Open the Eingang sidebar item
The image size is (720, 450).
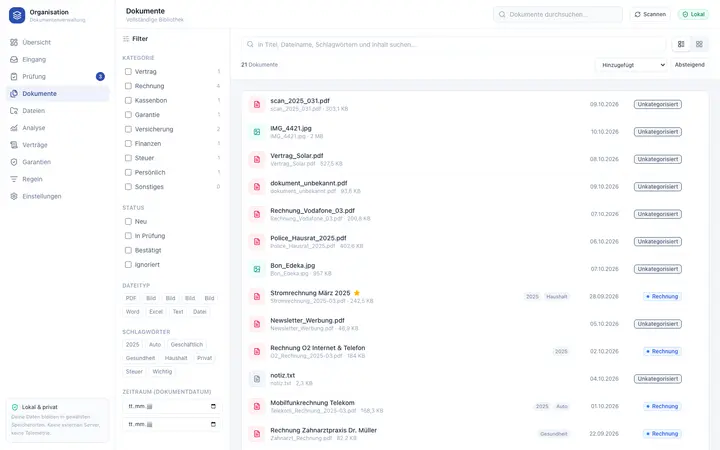pyautogui.click(x=57, y=59)
